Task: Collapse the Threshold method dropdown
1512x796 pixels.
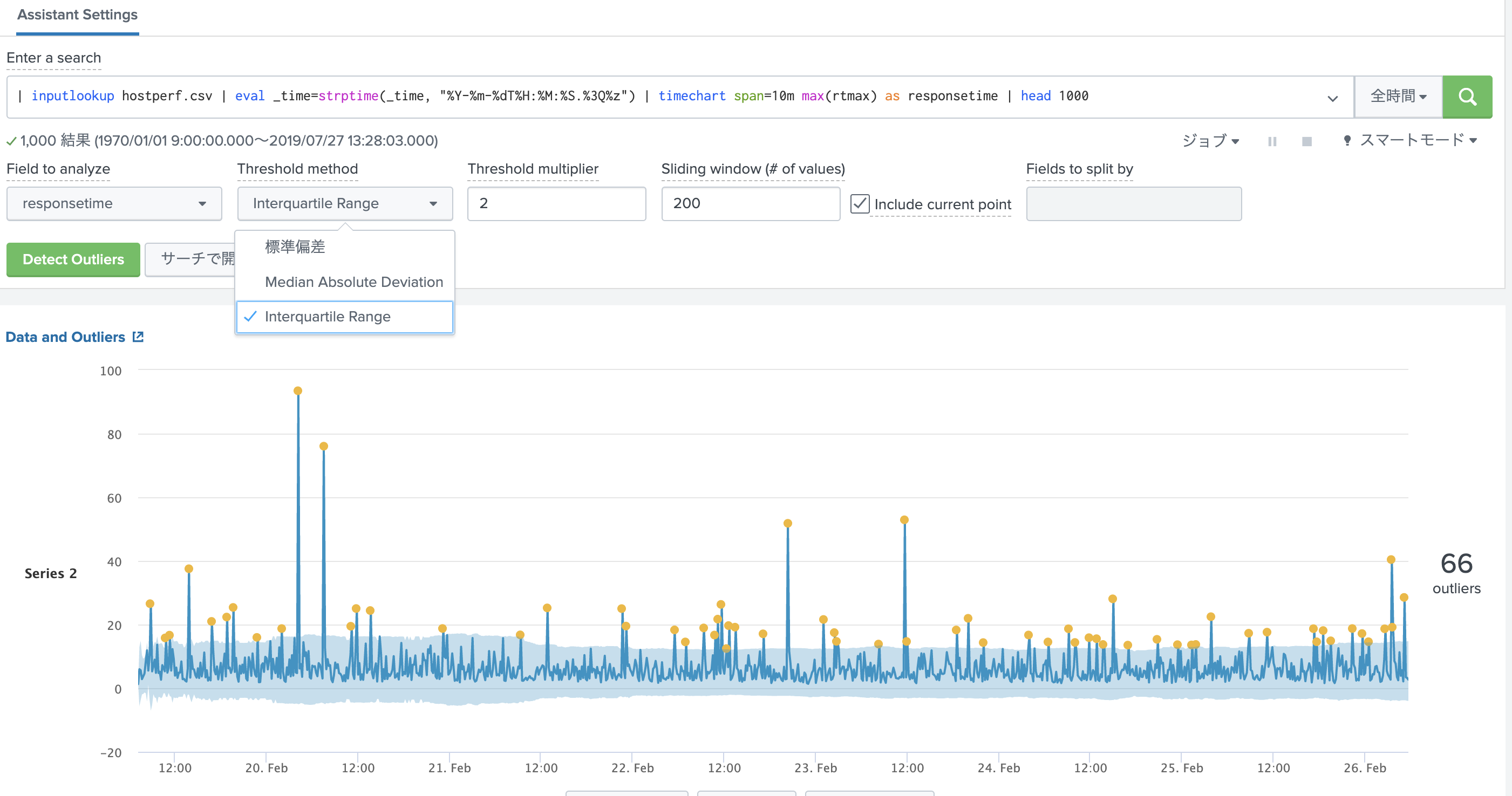Action: pyautogui.click(x=344, y=203)
